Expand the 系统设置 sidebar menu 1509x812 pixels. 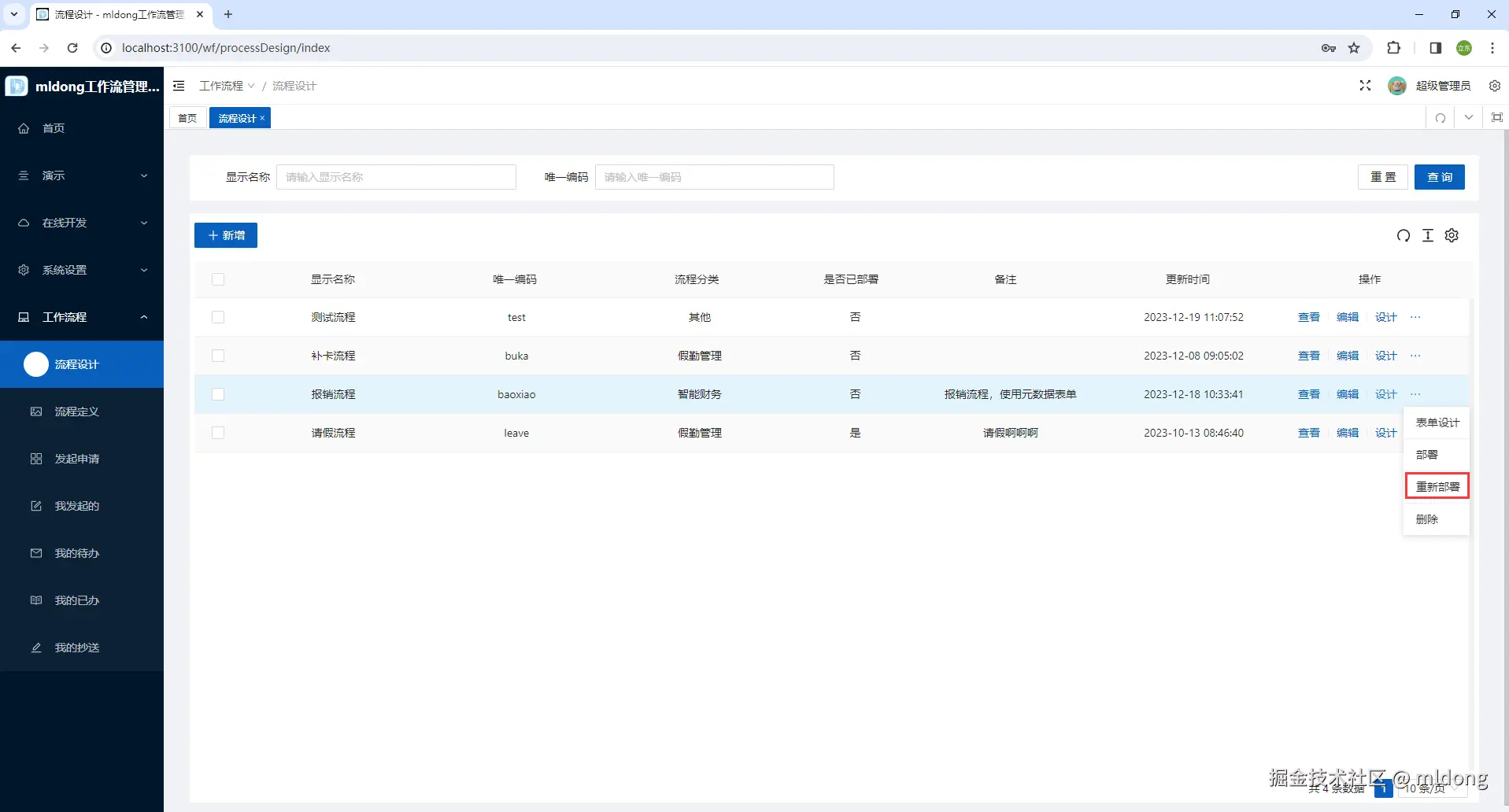point(82,270)
